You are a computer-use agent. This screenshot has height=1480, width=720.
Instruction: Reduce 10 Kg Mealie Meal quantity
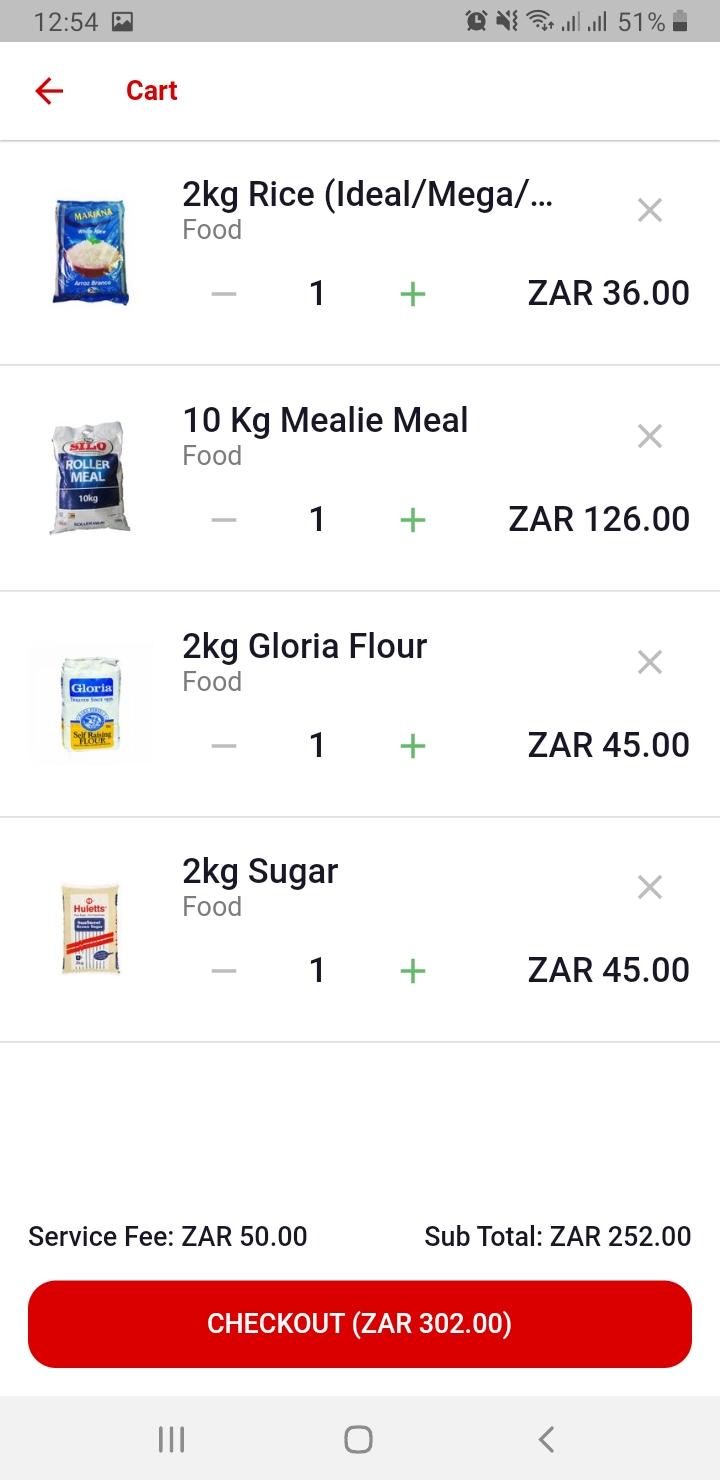[x=224, y=520]
